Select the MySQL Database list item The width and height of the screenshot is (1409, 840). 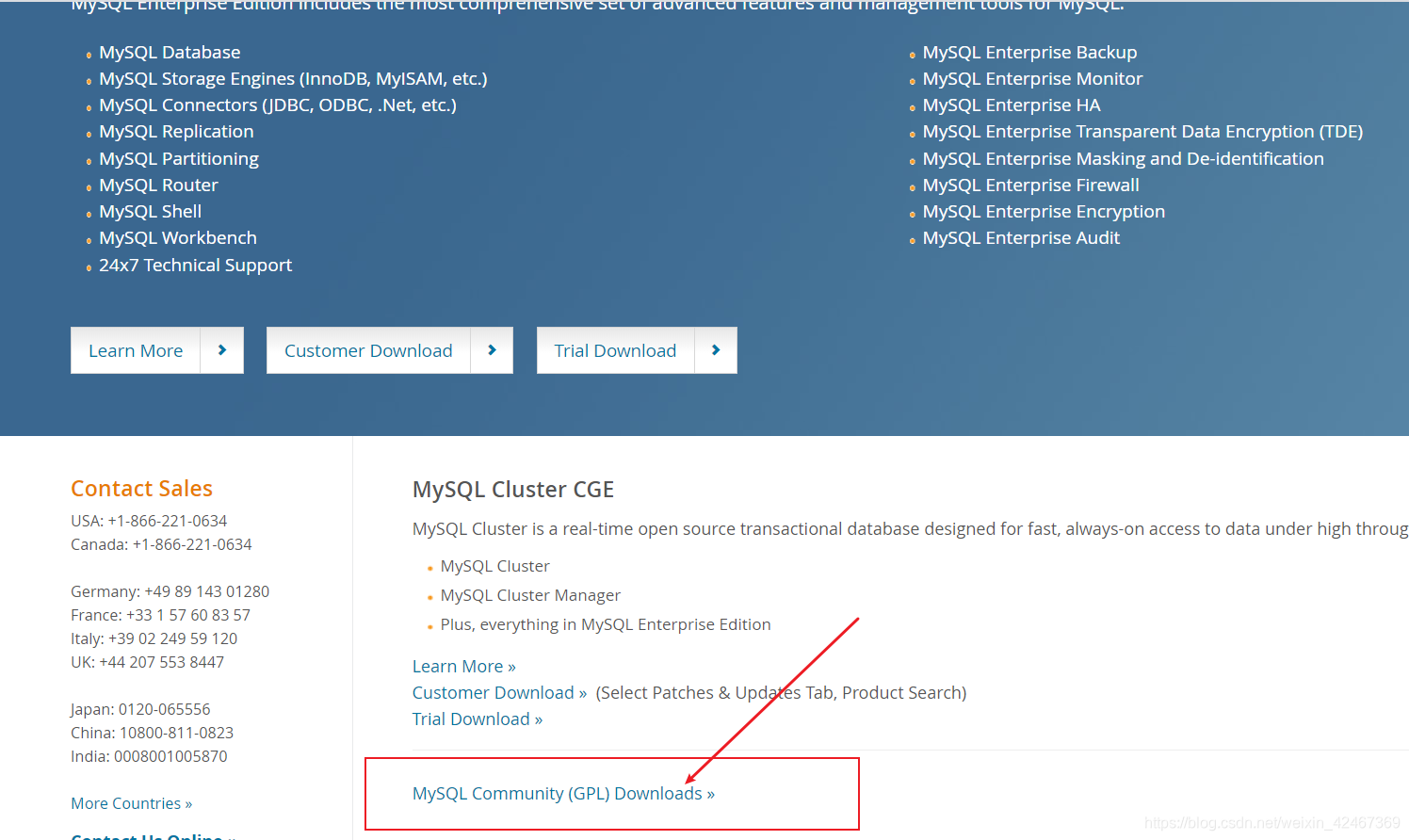tap(170, 53)
